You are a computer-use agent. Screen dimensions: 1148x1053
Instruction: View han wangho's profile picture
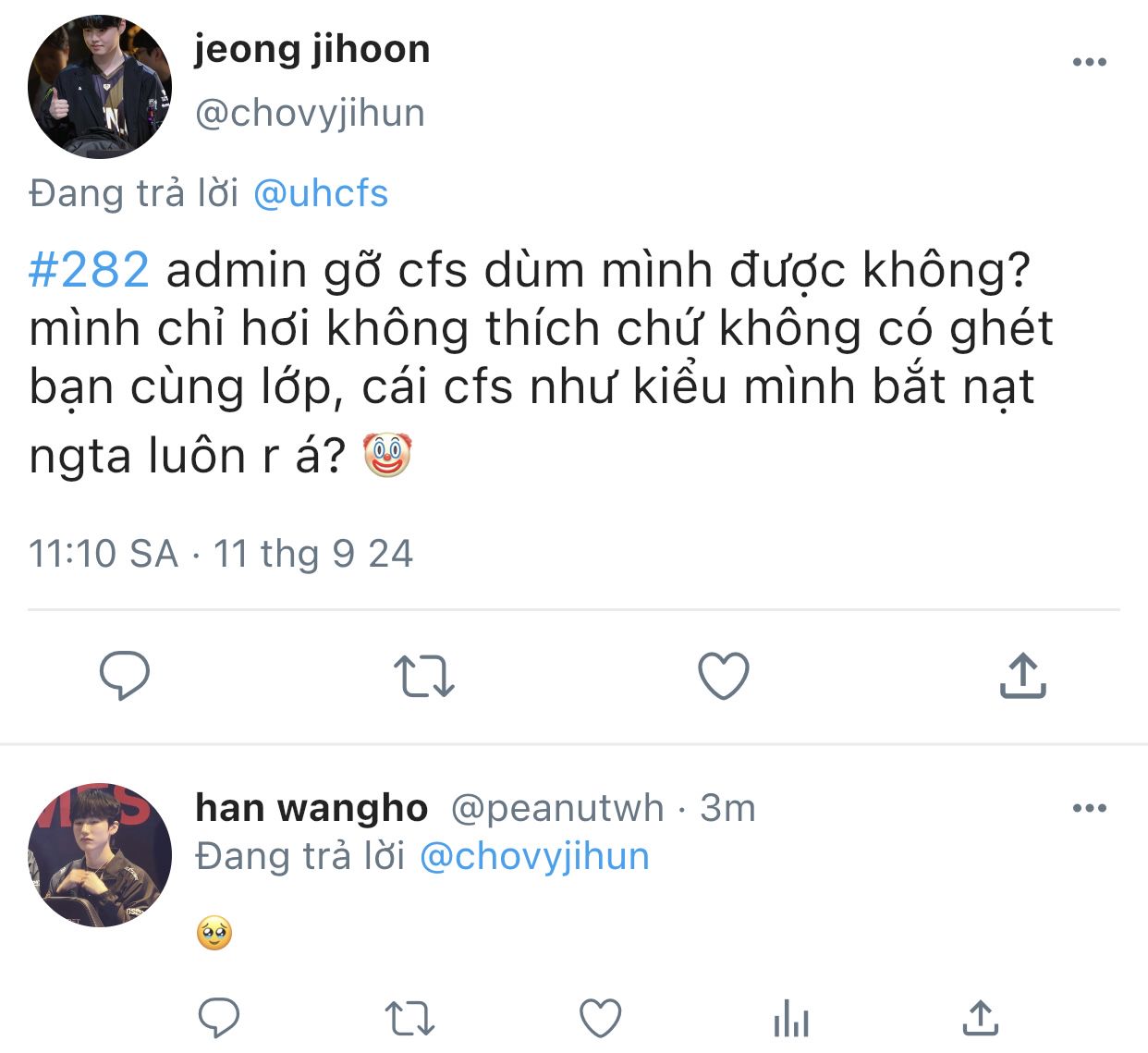tap(100, 854)
